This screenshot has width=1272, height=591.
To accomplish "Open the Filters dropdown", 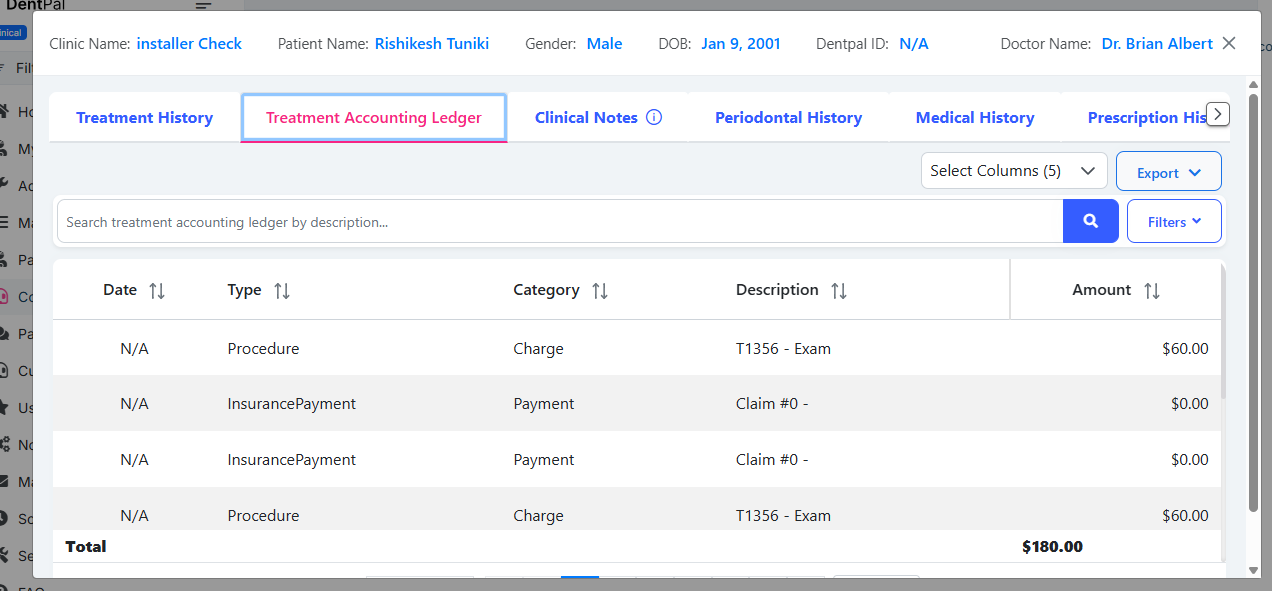I will coord(1173,222).
